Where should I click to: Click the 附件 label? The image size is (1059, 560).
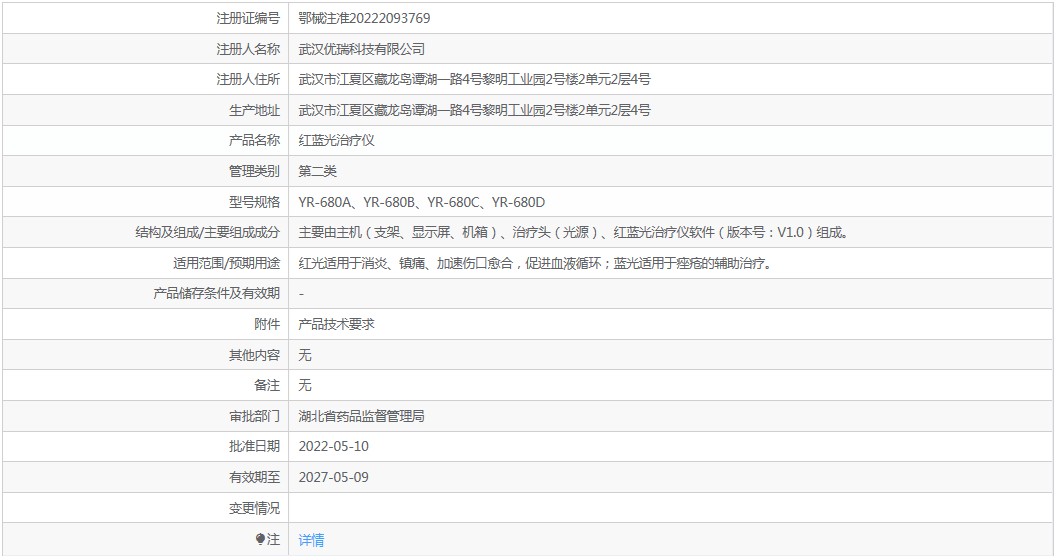[267, 324]
